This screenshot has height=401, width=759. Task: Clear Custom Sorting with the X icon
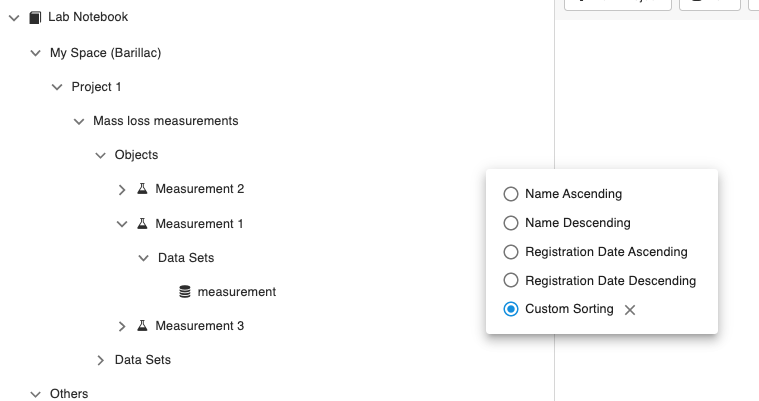click(630, 310)
